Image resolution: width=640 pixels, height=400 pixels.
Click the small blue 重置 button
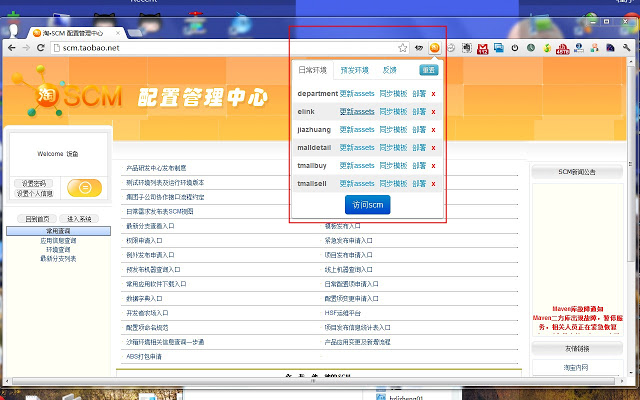(x=429, y=70)
